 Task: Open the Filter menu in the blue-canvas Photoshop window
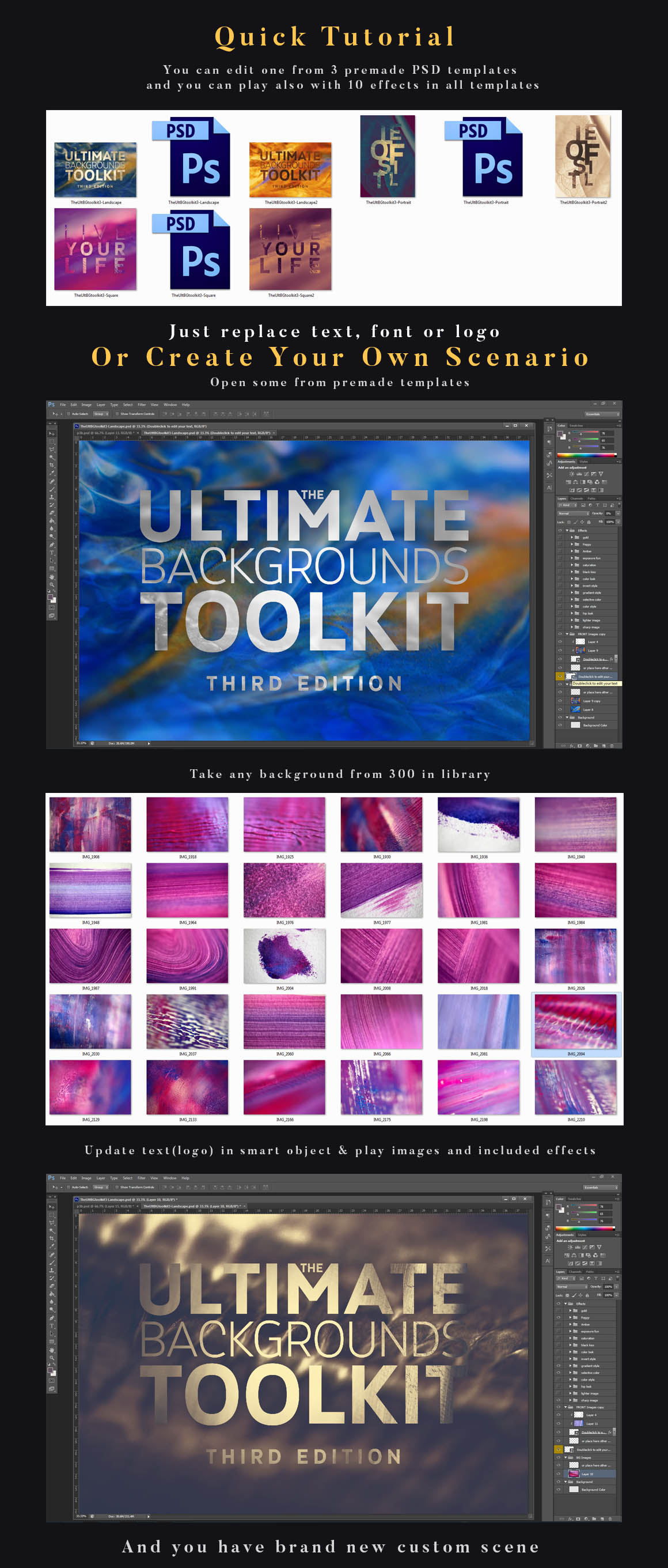[141, 405]
